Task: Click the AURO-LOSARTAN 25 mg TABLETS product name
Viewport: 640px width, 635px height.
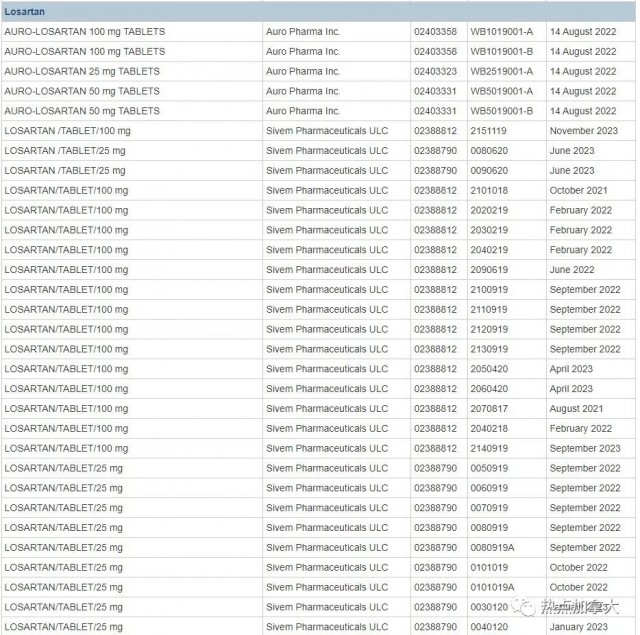Action: coord(82,71)
